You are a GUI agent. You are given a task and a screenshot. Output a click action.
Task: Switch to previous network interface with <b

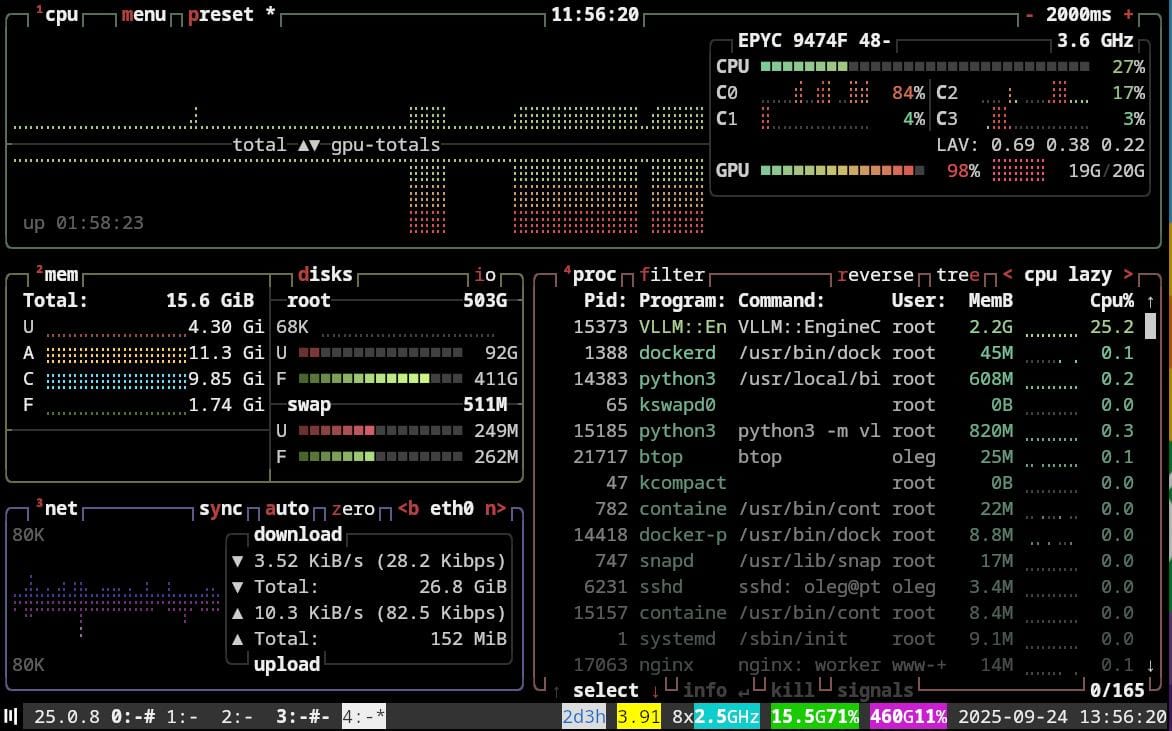(408, 509)
